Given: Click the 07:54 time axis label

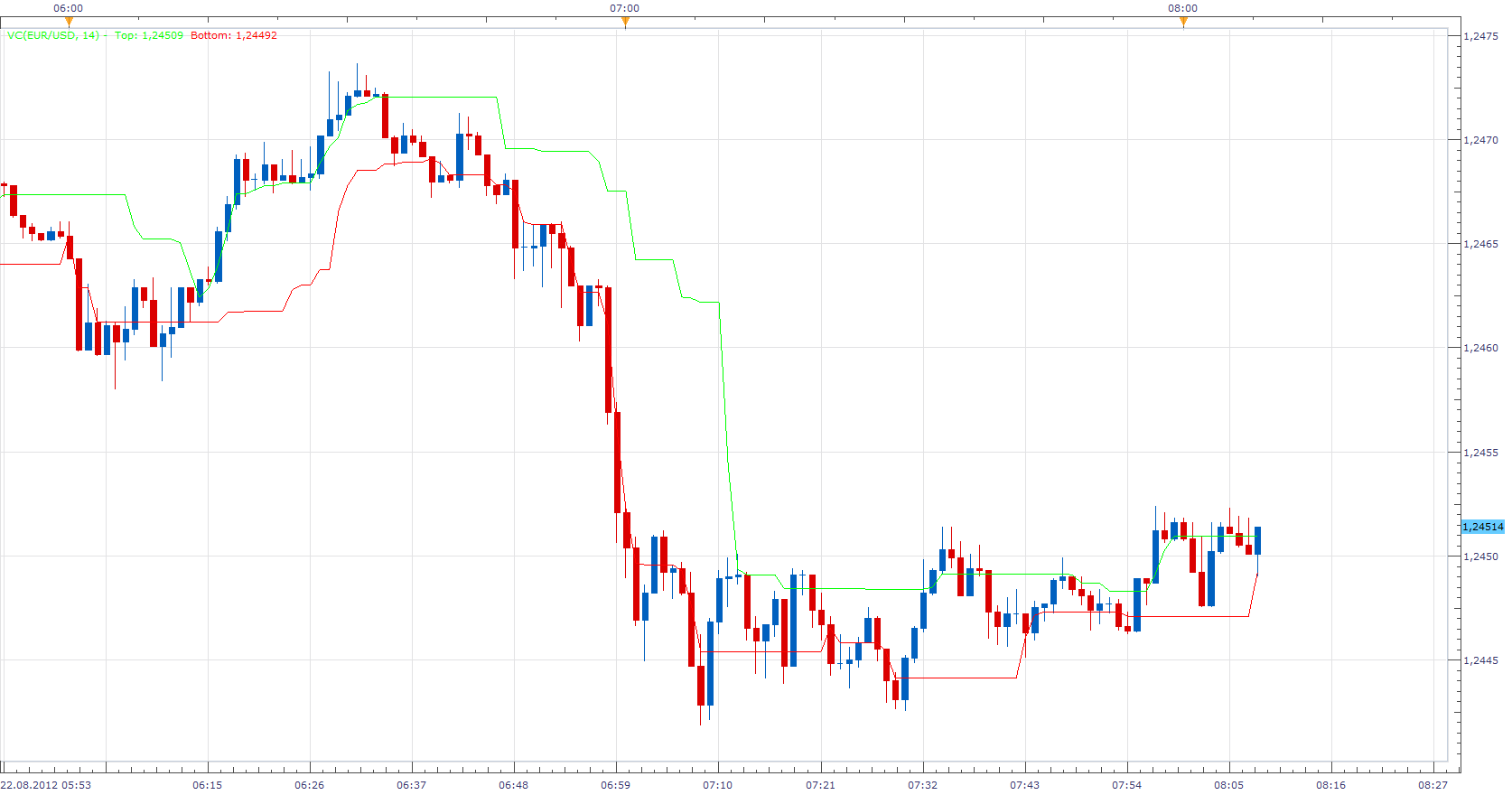Looking at the screenshot, I should 1126,785.
